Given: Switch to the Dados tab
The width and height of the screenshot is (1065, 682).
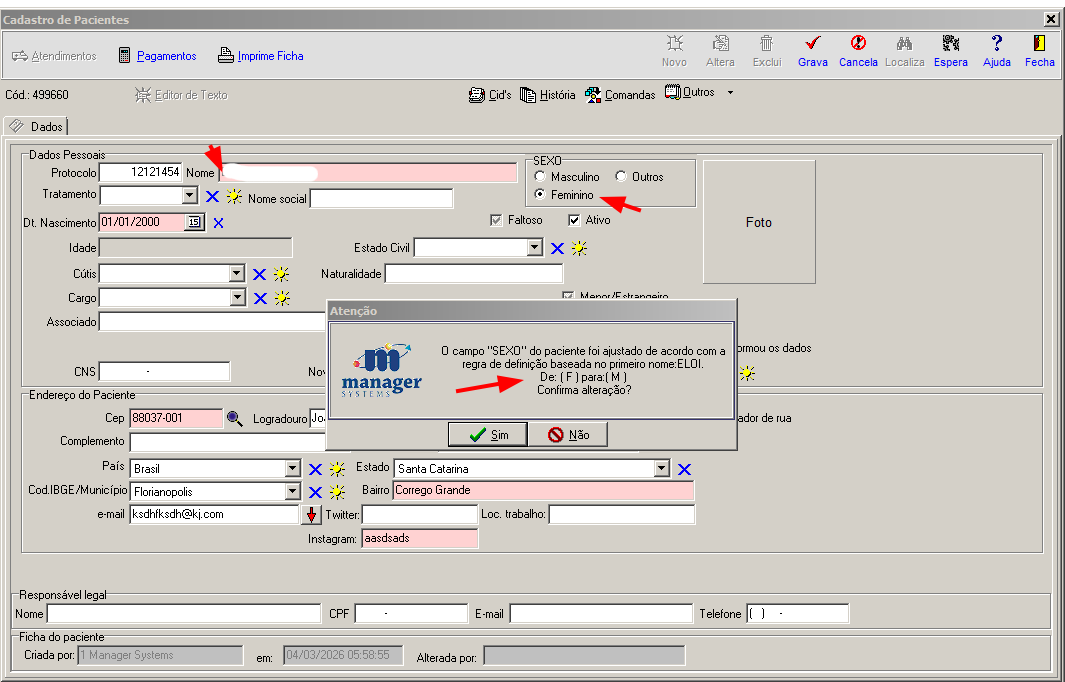Looking at the screenshot, I should point(36,127).
